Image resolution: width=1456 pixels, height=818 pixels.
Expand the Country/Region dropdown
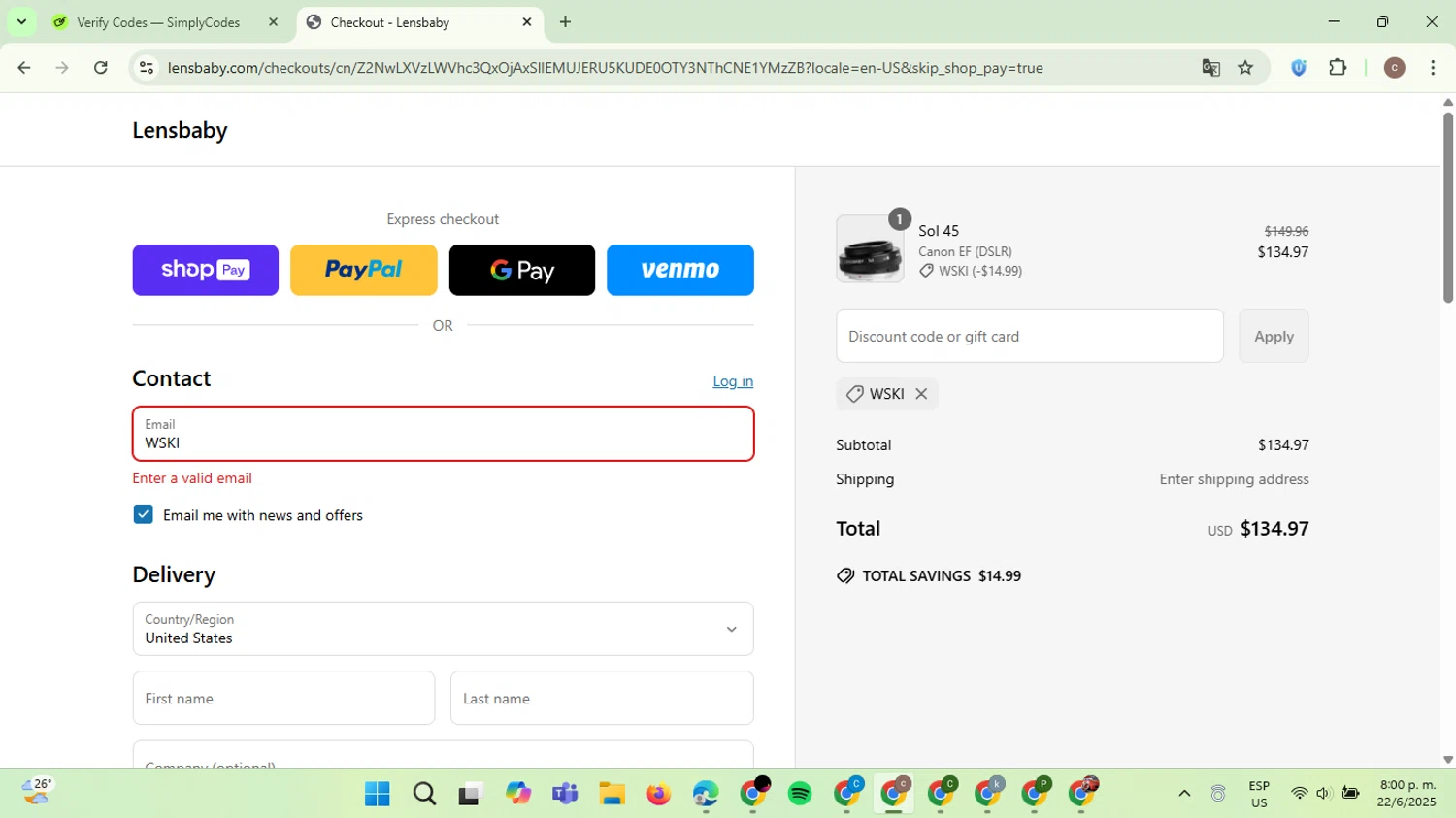(443, 629)
